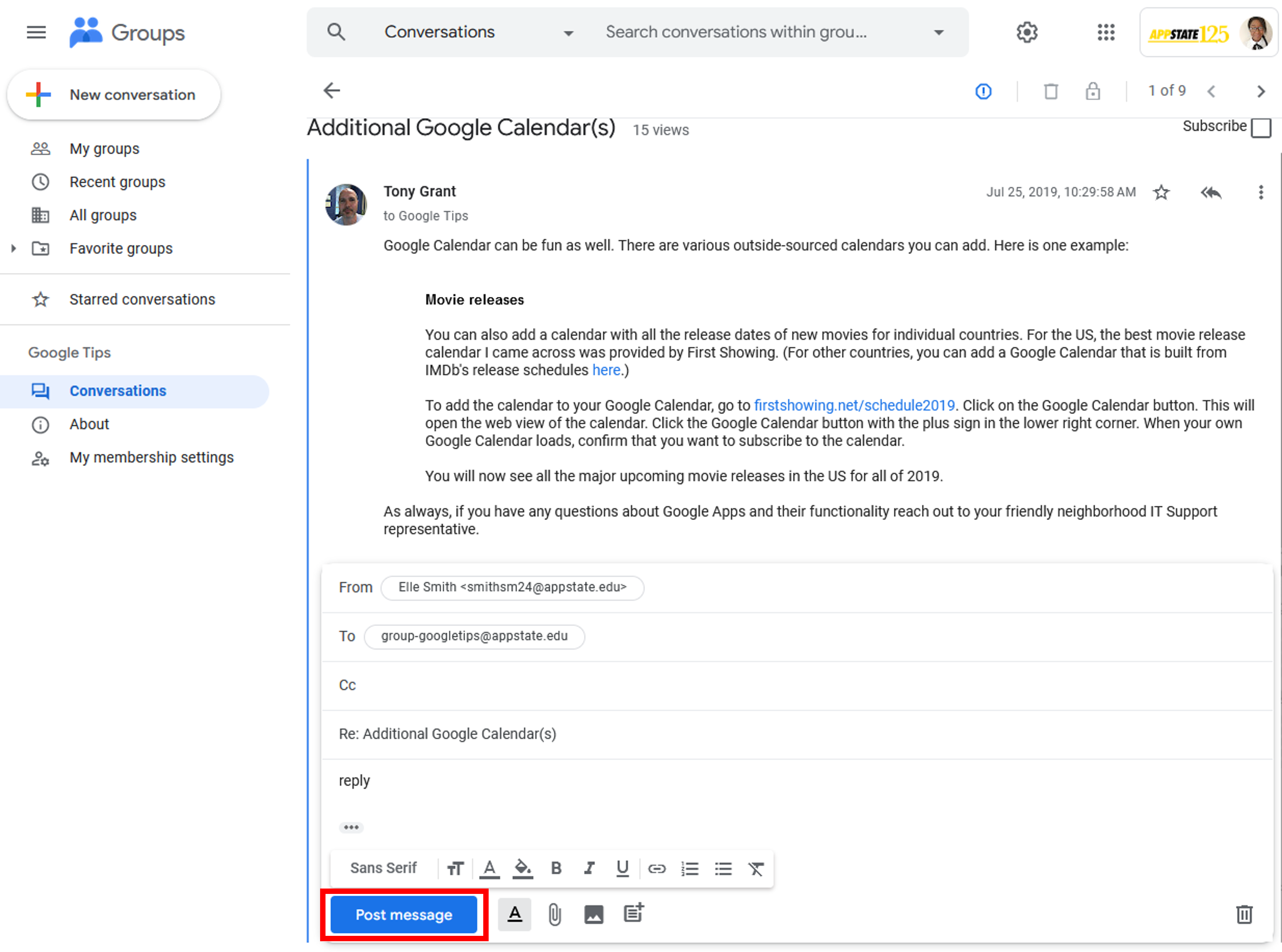Click the insert link icon
The width and height of the screenshot is (1282, 952).
tap(656, 869)
